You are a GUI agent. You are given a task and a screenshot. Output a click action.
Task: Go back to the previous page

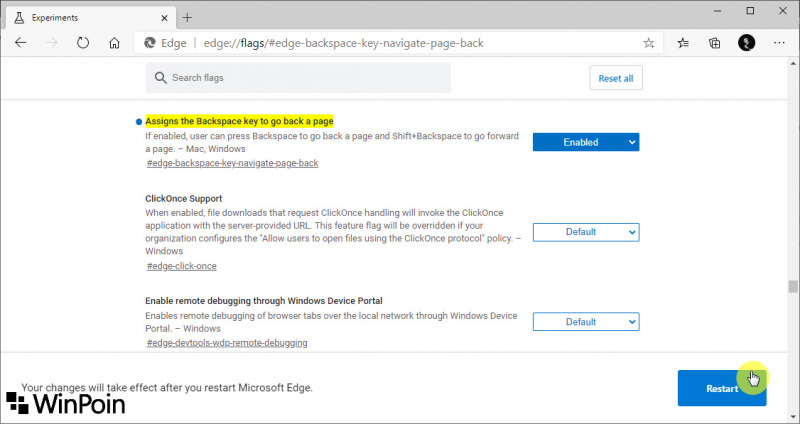point(20,43)
